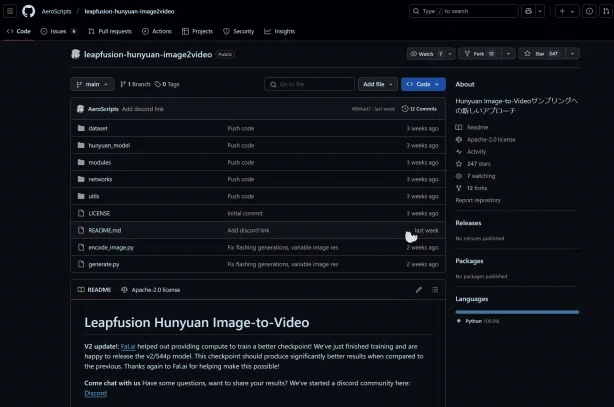Expand the Star lists dropdown arrow
The width and height of the screenshot is (614, 407).
point(572,54)
